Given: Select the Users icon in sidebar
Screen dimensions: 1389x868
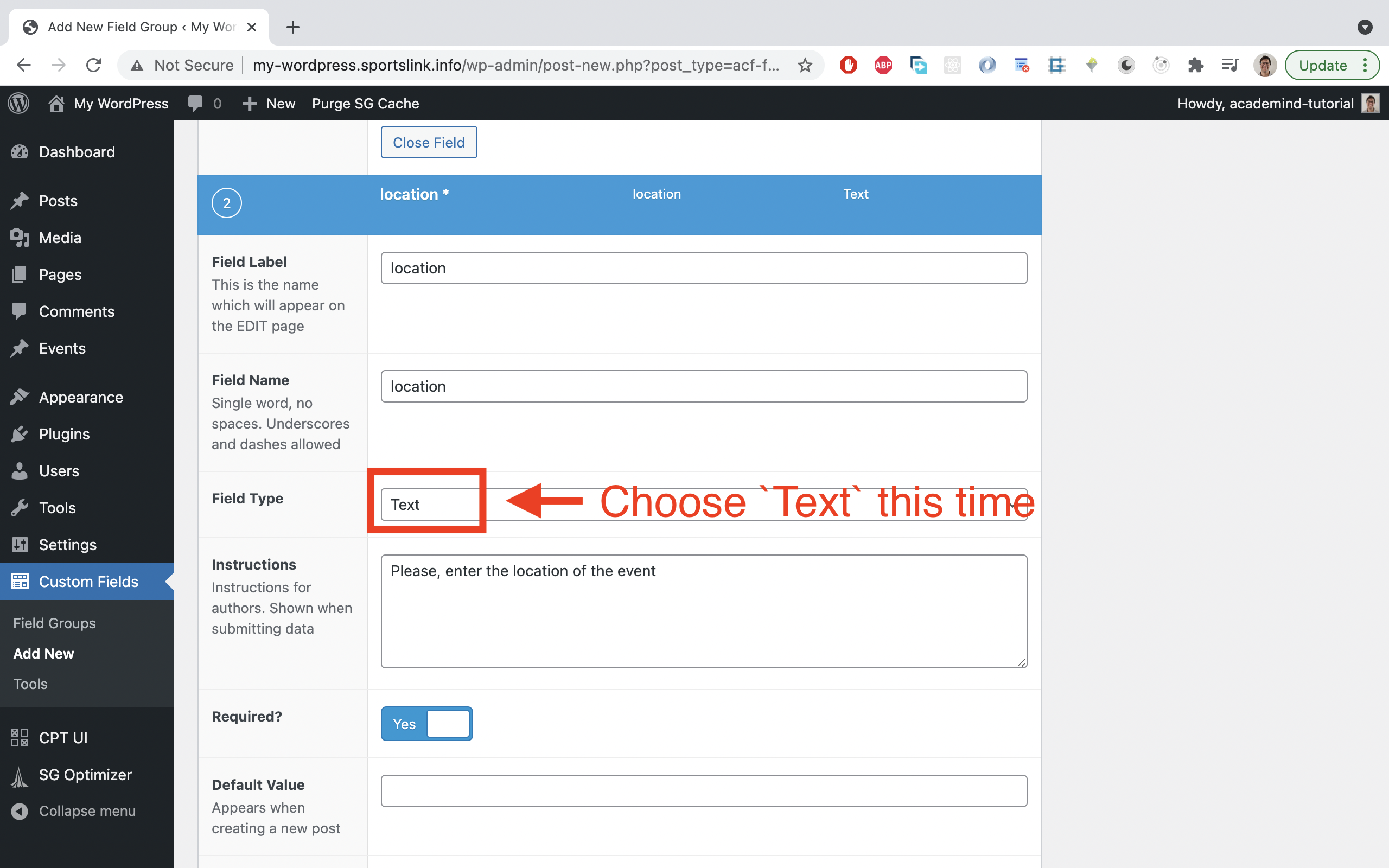Looking at the screenshot, I should [x=20, y=471].
